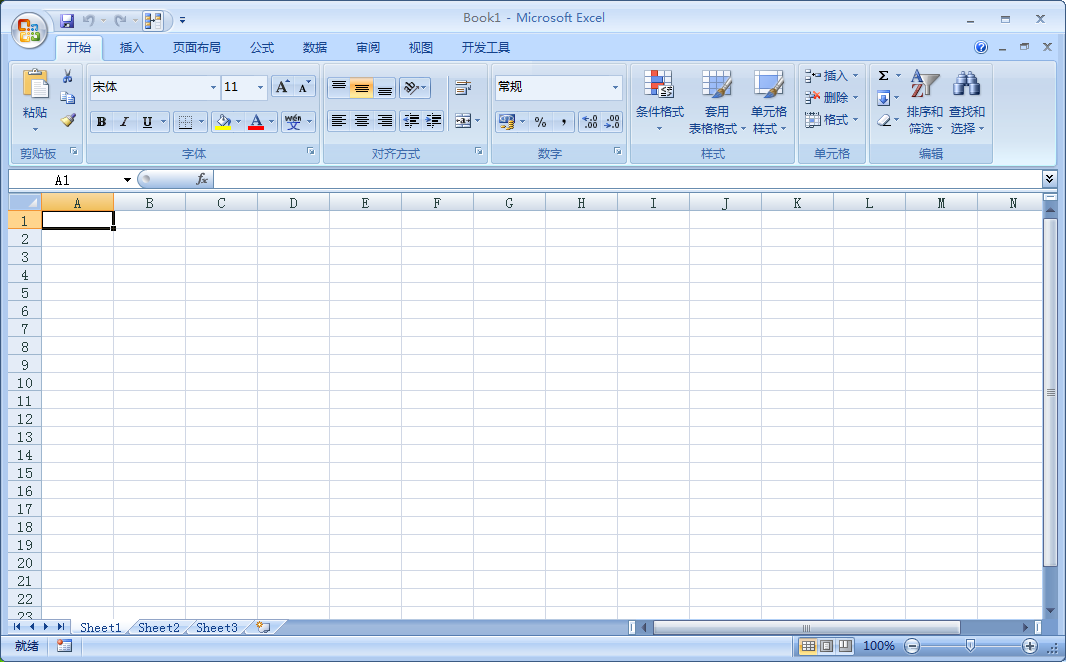Click the orientation (angled text) icon
The width and height of the screenshot is (1066, 662).
click(411, 87)
